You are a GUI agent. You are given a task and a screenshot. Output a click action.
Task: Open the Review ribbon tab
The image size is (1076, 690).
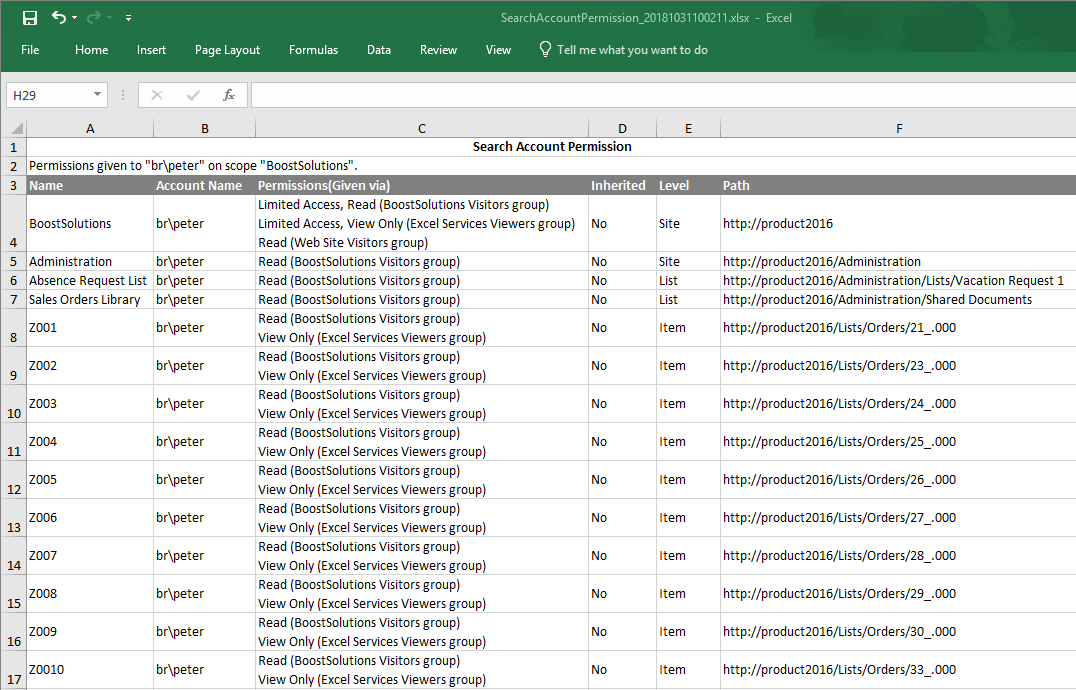(438, 50)
